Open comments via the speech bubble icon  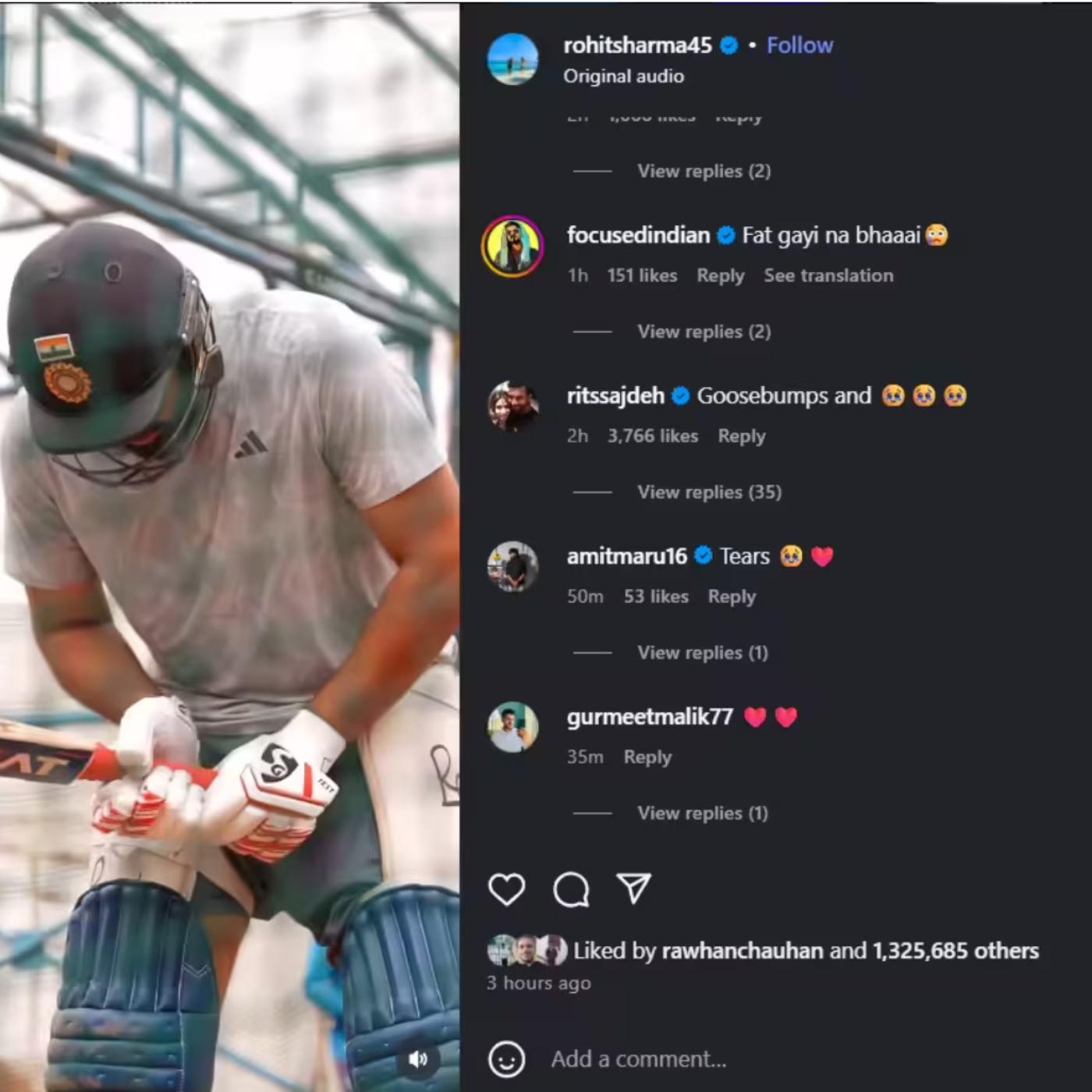coord(571,889)
